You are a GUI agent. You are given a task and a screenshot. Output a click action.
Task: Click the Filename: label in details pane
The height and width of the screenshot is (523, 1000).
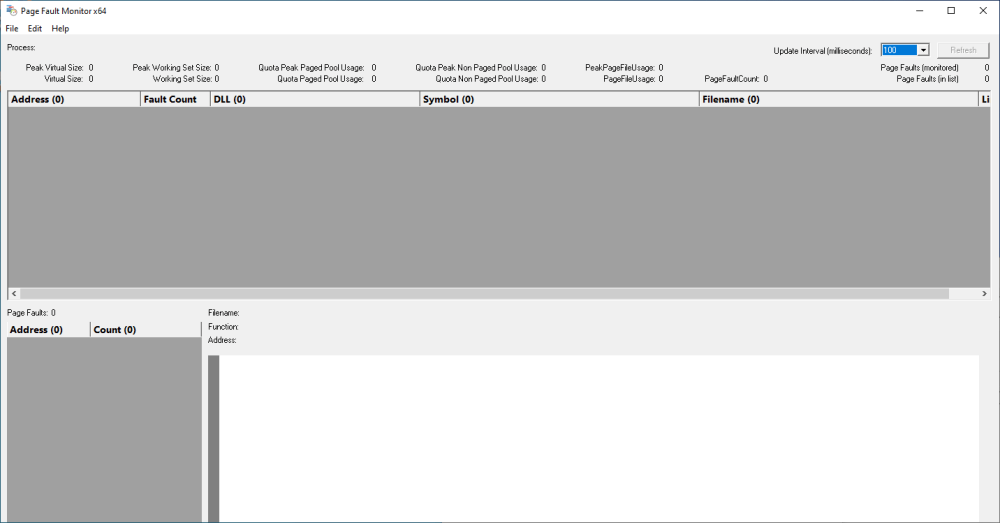224,313
